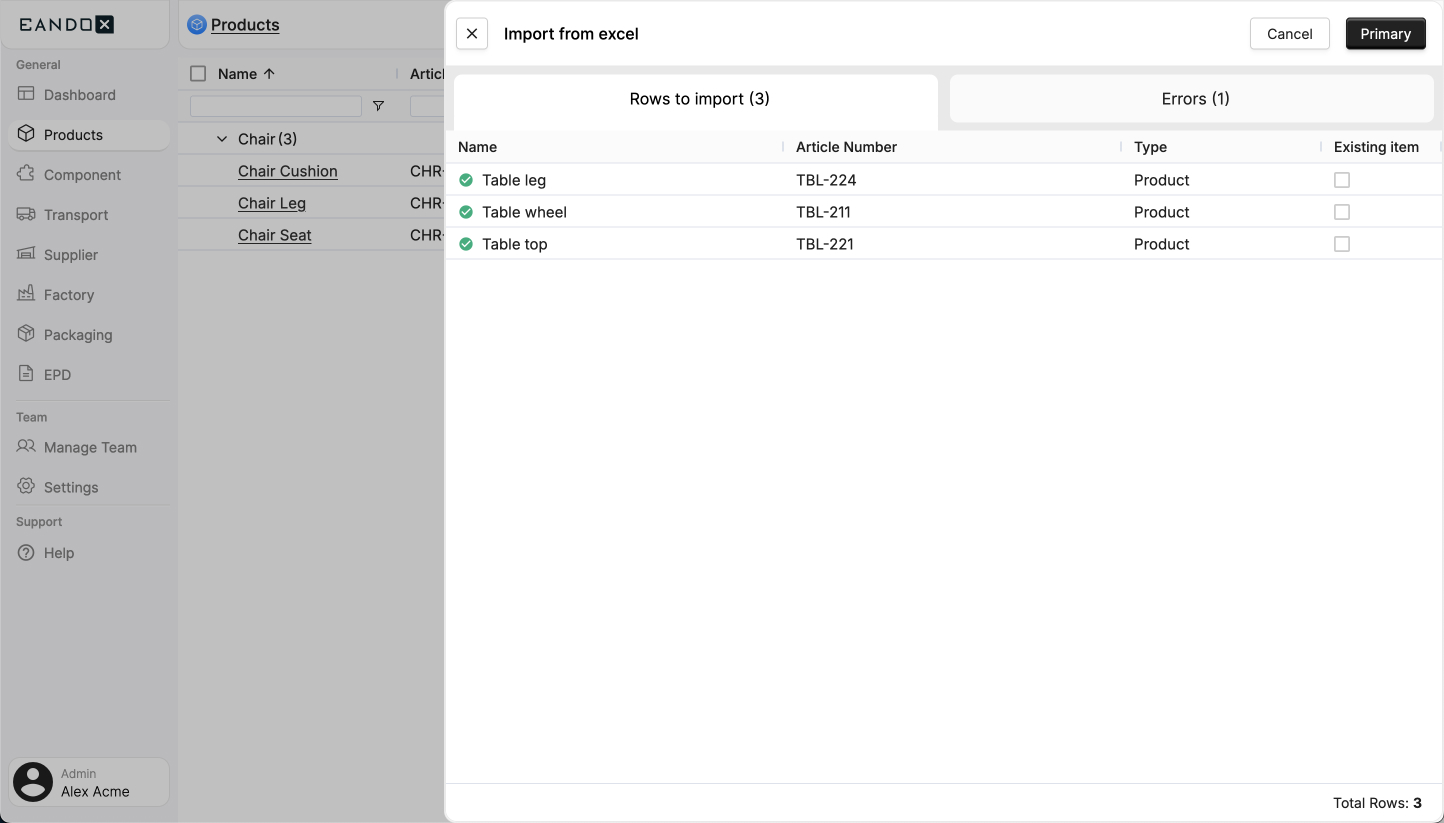Click the Primary button to confirm import
The width and height of the screenshot is (1444, 823).
1385,33
